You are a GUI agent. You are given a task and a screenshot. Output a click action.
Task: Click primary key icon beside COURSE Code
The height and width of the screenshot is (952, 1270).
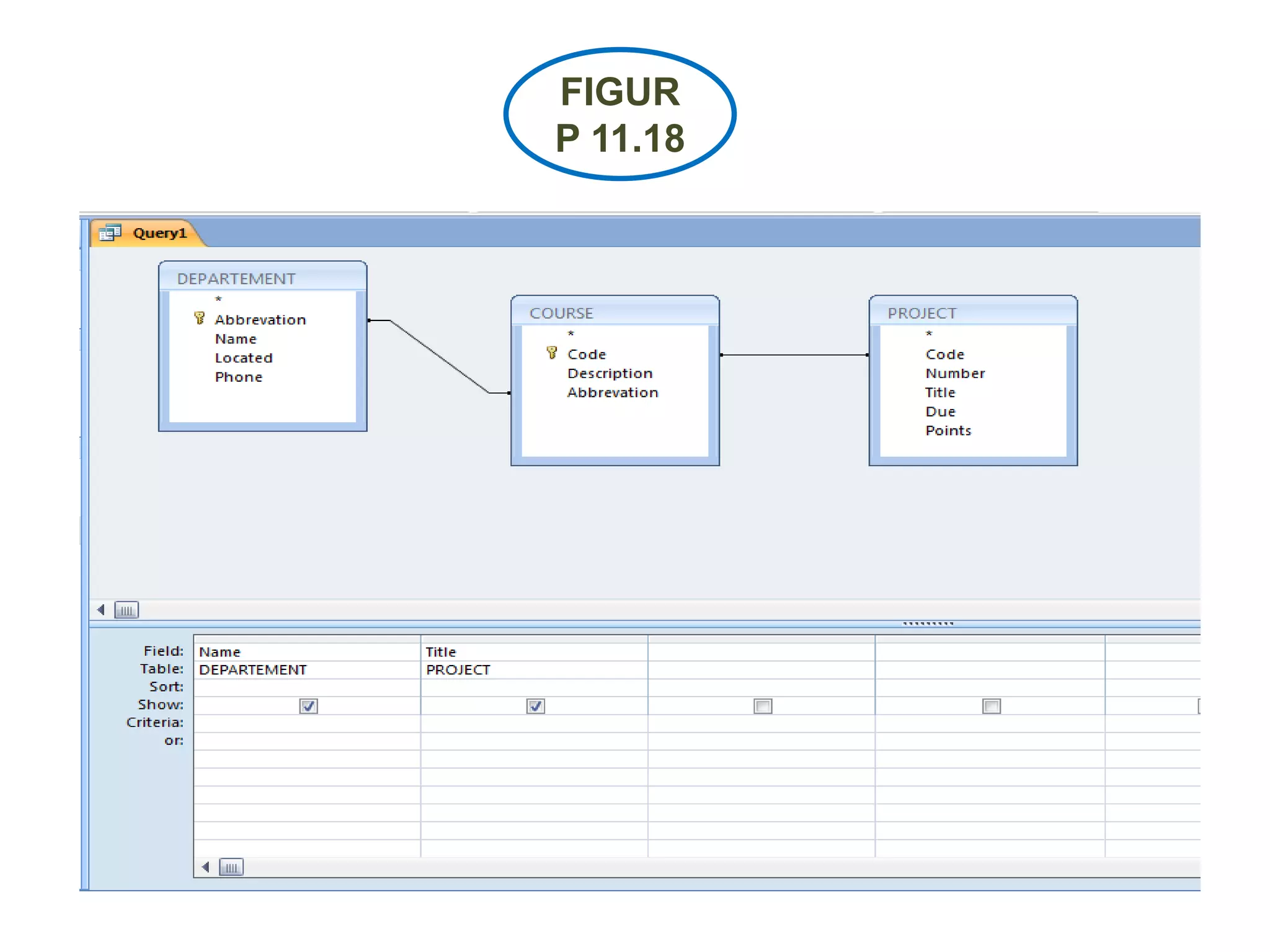tap(551, 353)
